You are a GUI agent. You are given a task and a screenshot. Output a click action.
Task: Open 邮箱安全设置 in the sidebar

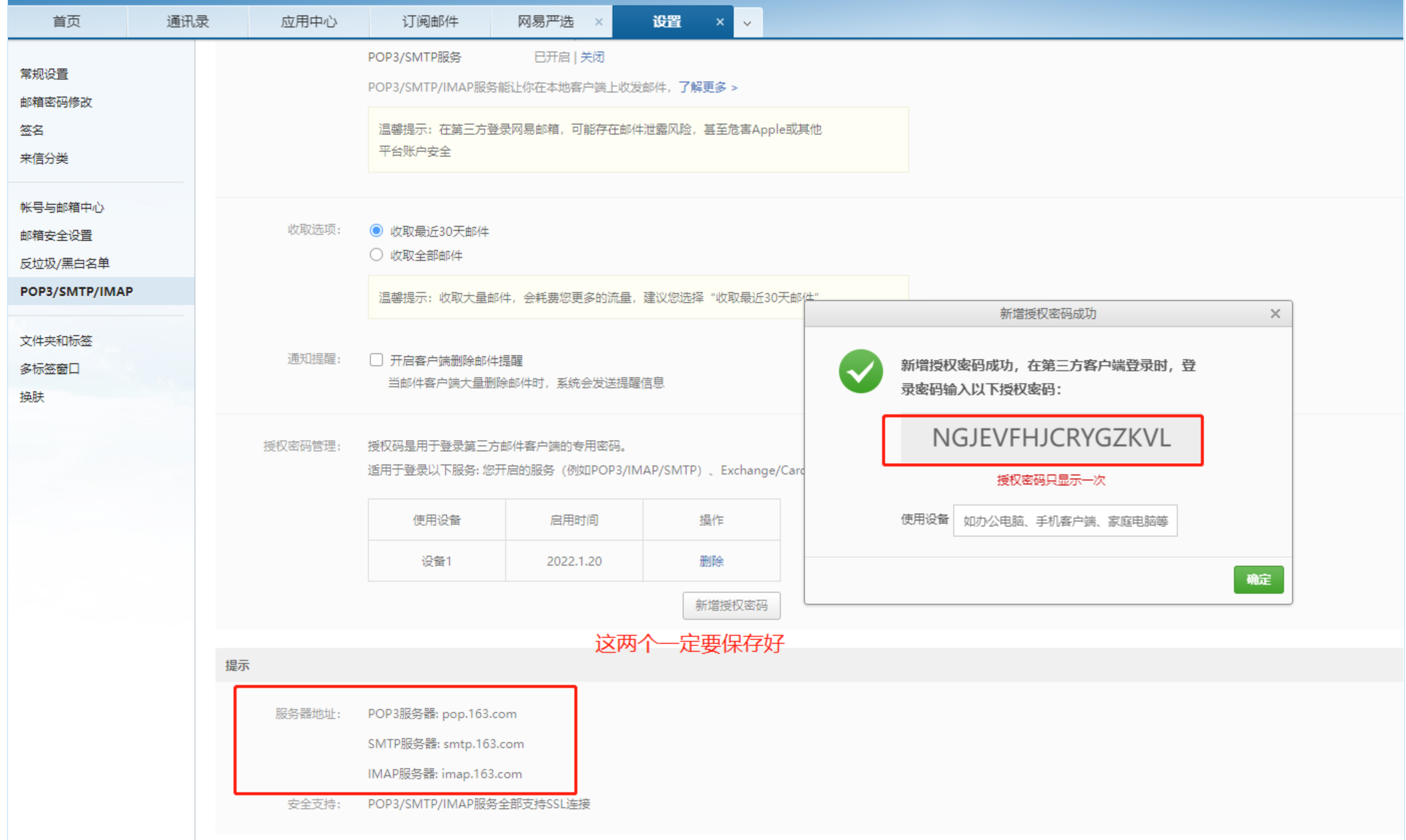click(x=56, y=235)
